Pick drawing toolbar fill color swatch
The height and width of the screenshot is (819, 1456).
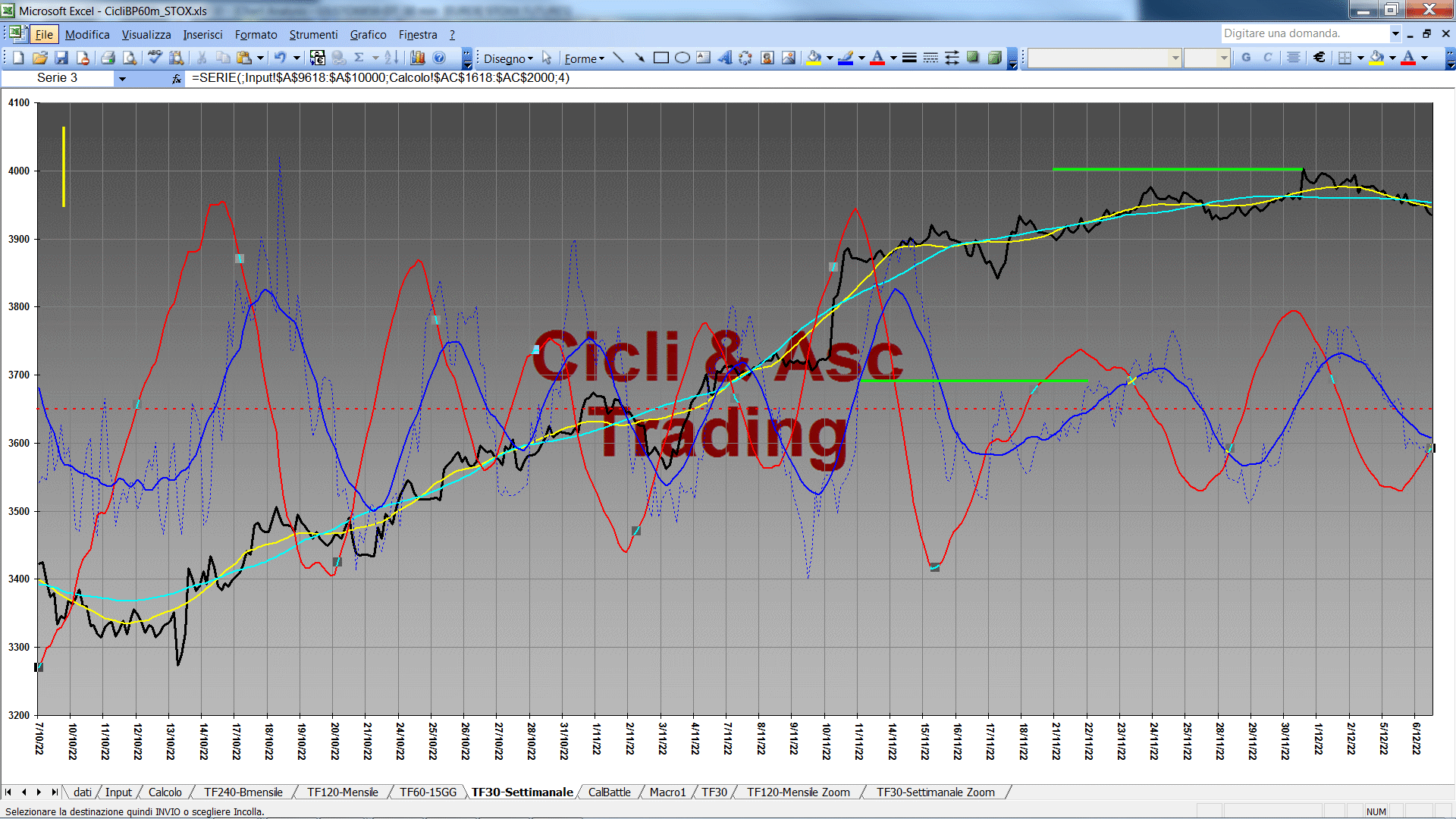[x=814, y=58]
